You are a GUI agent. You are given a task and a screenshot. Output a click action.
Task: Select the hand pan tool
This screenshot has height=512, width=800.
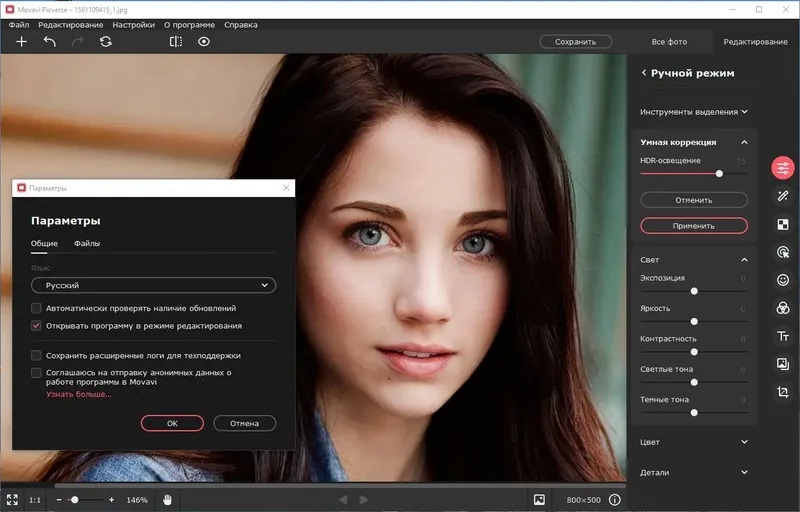(x=167, y=500)
